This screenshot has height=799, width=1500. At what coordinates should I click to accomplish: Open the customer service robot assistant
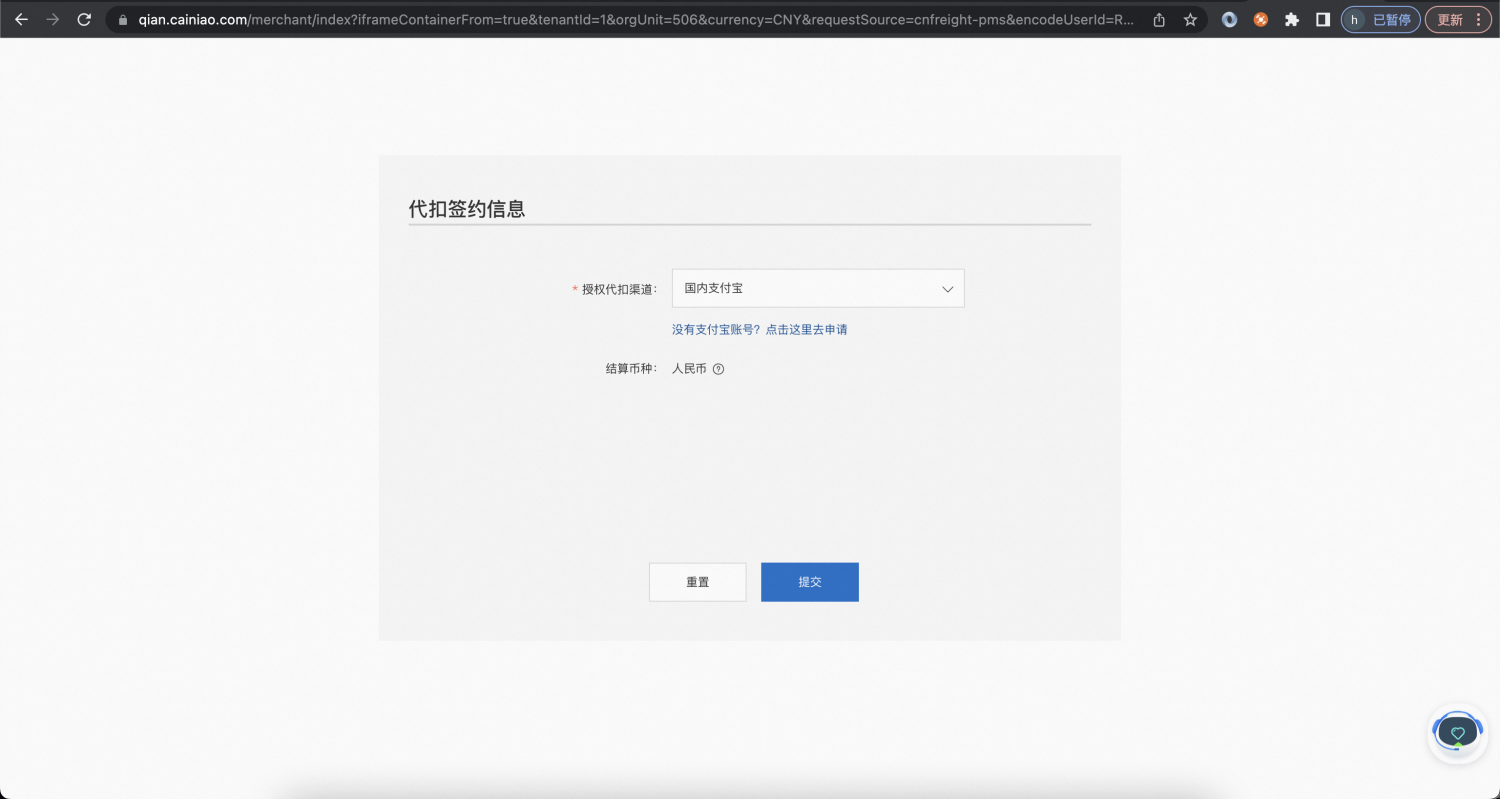(1457, 733)
